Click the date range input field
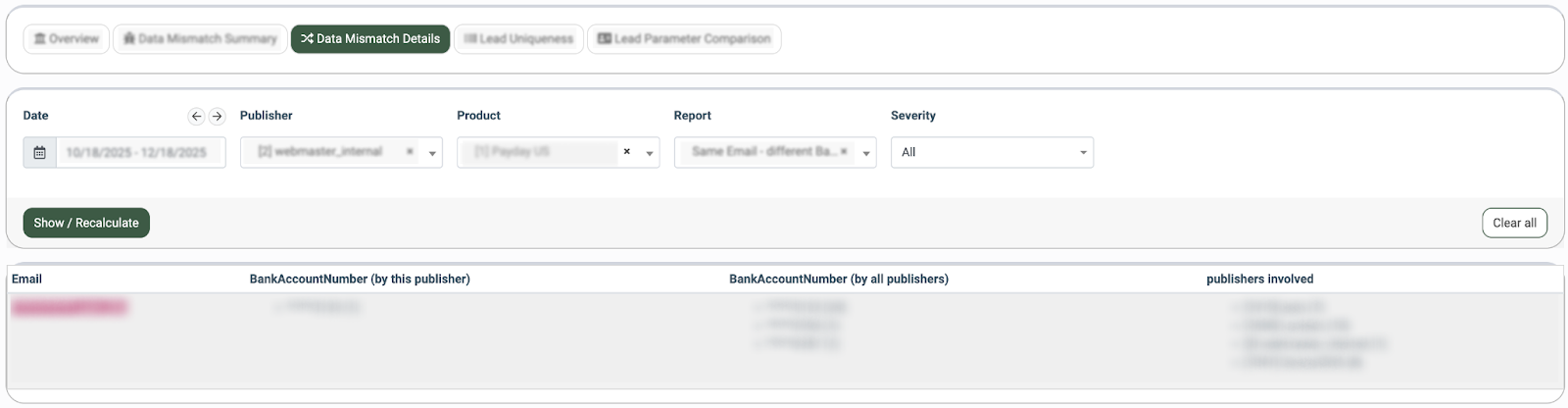Image resolution: width=1568 pixels, height=408 pixels. click(137, 152)
